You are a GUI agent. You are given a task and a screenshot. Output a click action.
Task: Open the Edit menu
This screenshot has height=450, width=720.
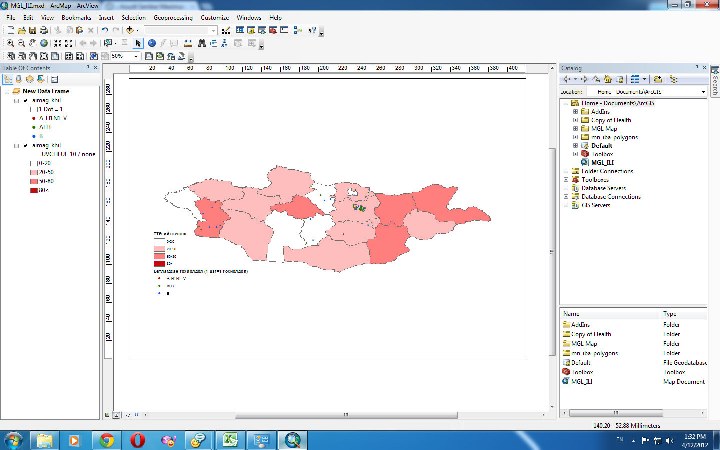(x=28, y=17)
